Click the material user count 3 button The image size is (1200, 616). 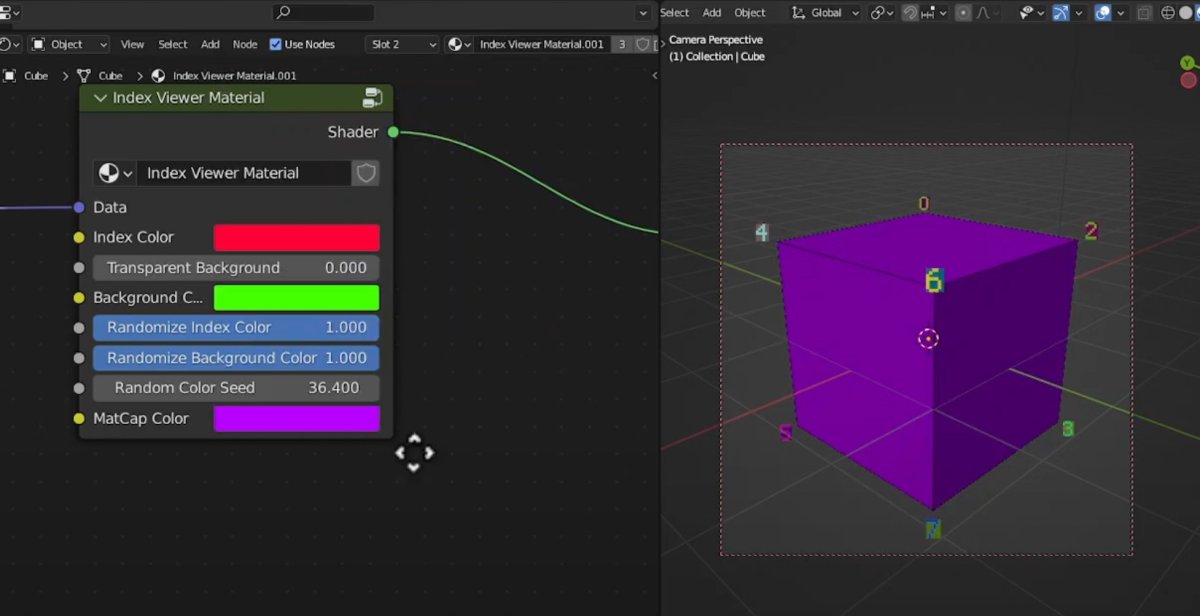click(x=621, y=45)
